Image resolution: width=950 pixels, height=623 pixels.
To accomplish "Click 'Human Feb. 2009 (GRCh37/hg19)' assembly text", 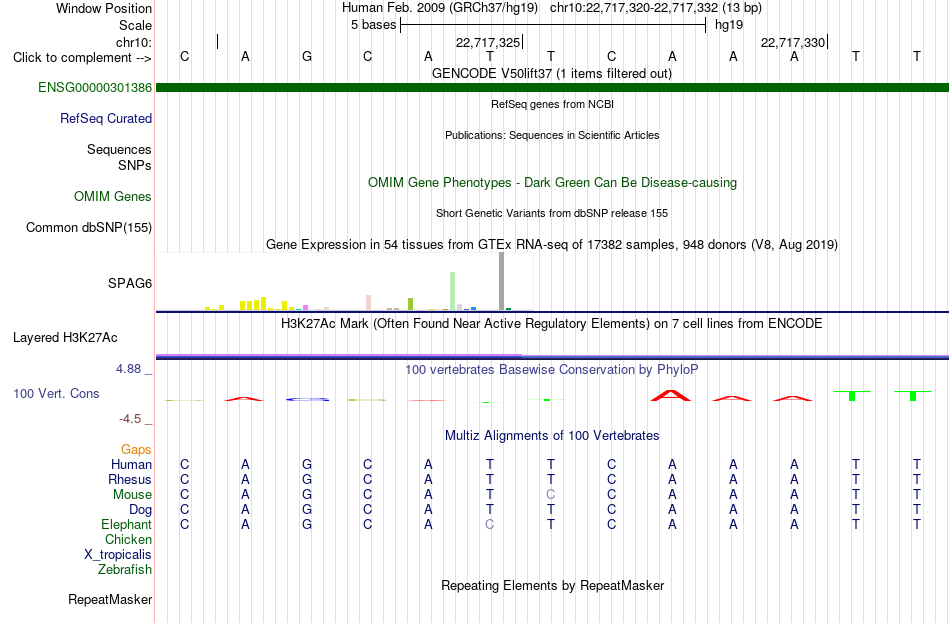I will coord(440,8).
